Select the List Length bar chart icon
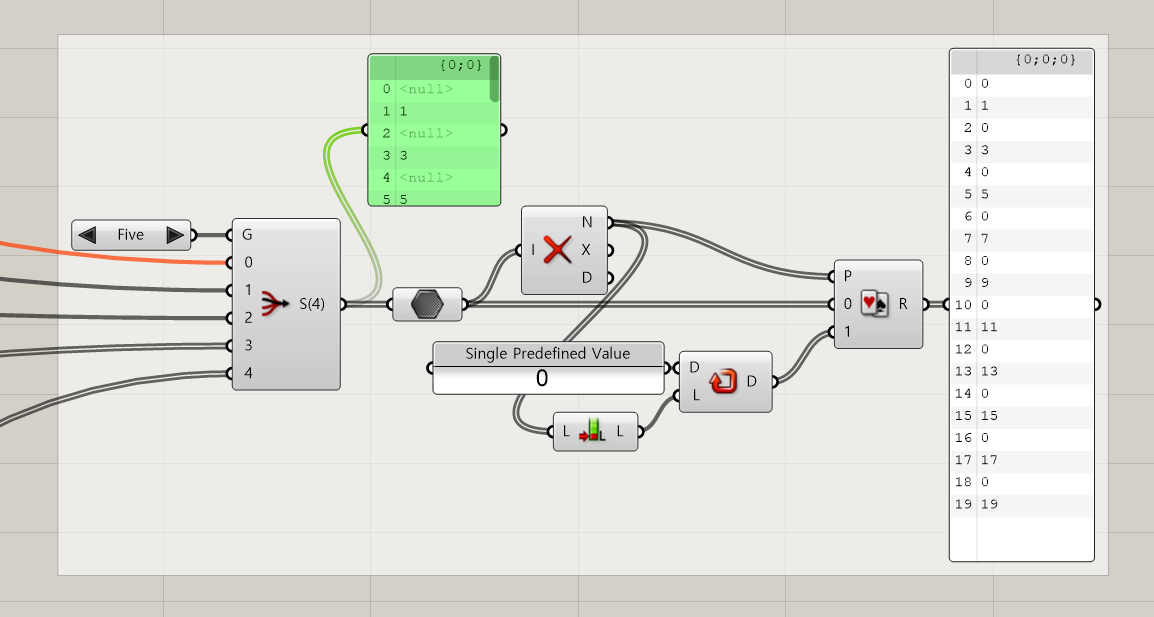 pos(592,431)
